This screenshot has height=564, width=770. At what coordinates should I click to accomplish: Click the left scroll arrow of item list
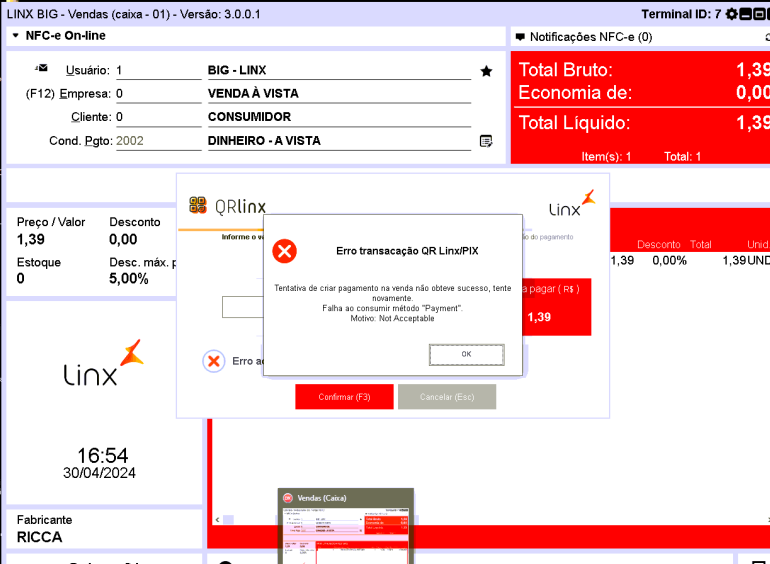[217, 519]
